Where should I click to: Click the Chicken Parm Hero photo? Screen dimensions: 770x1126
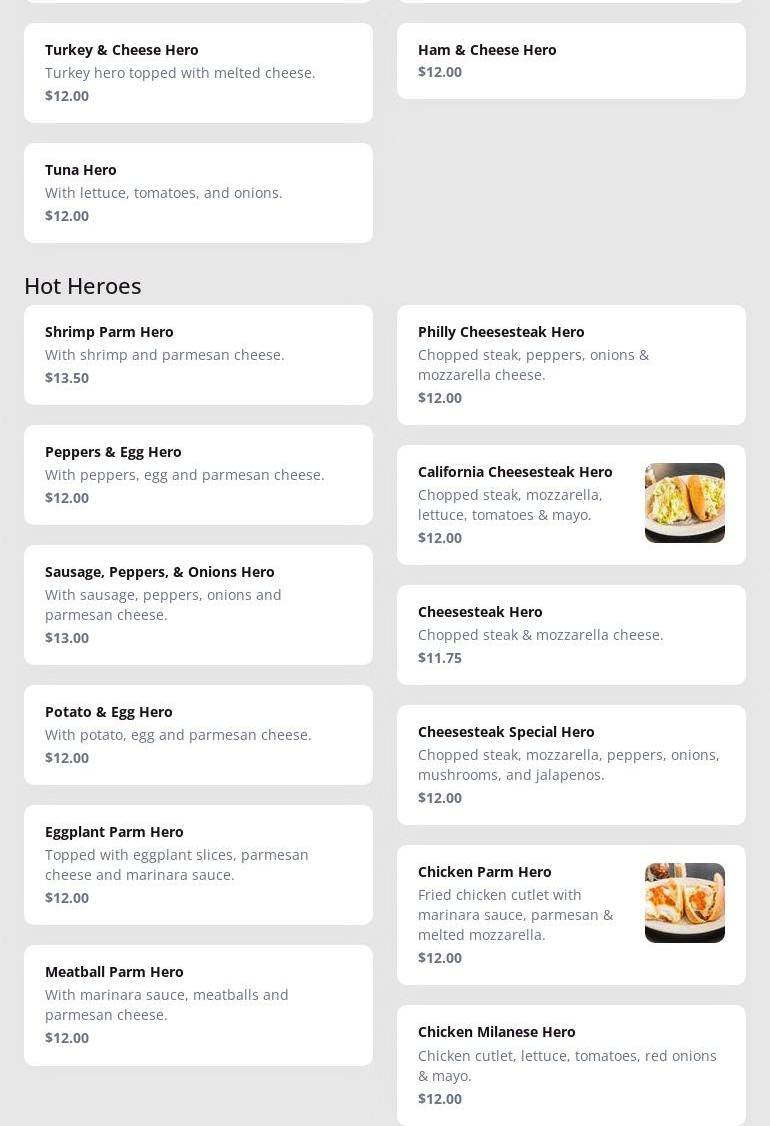click(684, 903)
